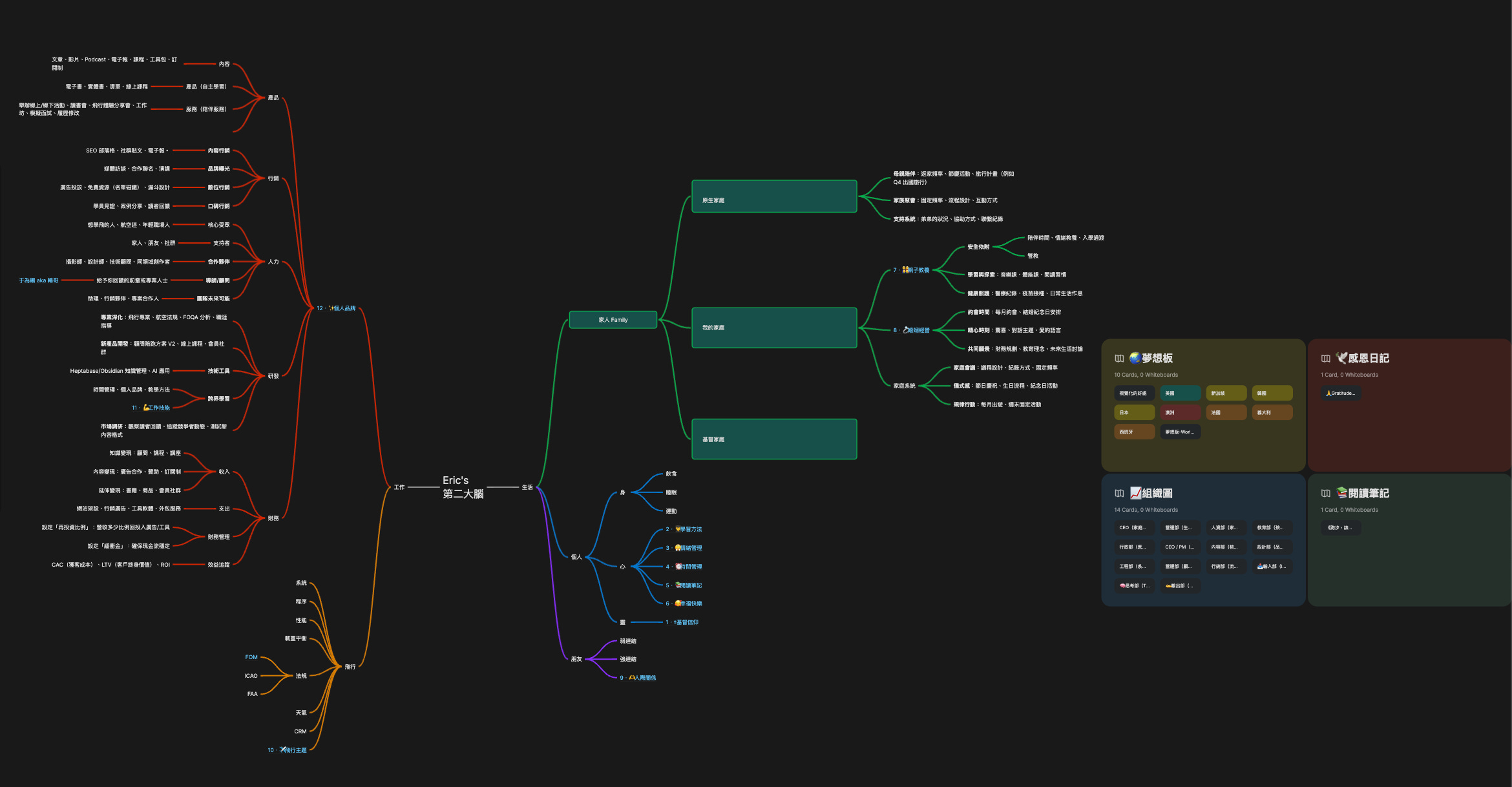Click the map icon beside 閱讀筆記
Viewport: 1512px width, 787px height.
pos(1326,494)
